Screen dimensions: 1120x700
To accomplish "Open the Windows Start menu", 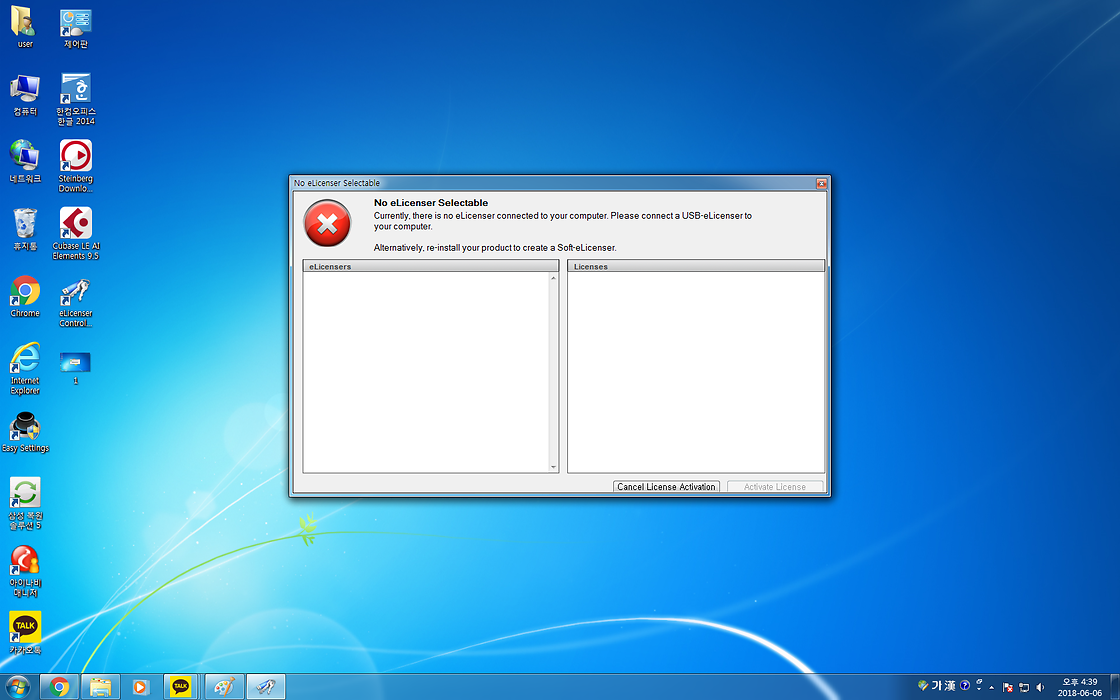I will click(18, 686).
